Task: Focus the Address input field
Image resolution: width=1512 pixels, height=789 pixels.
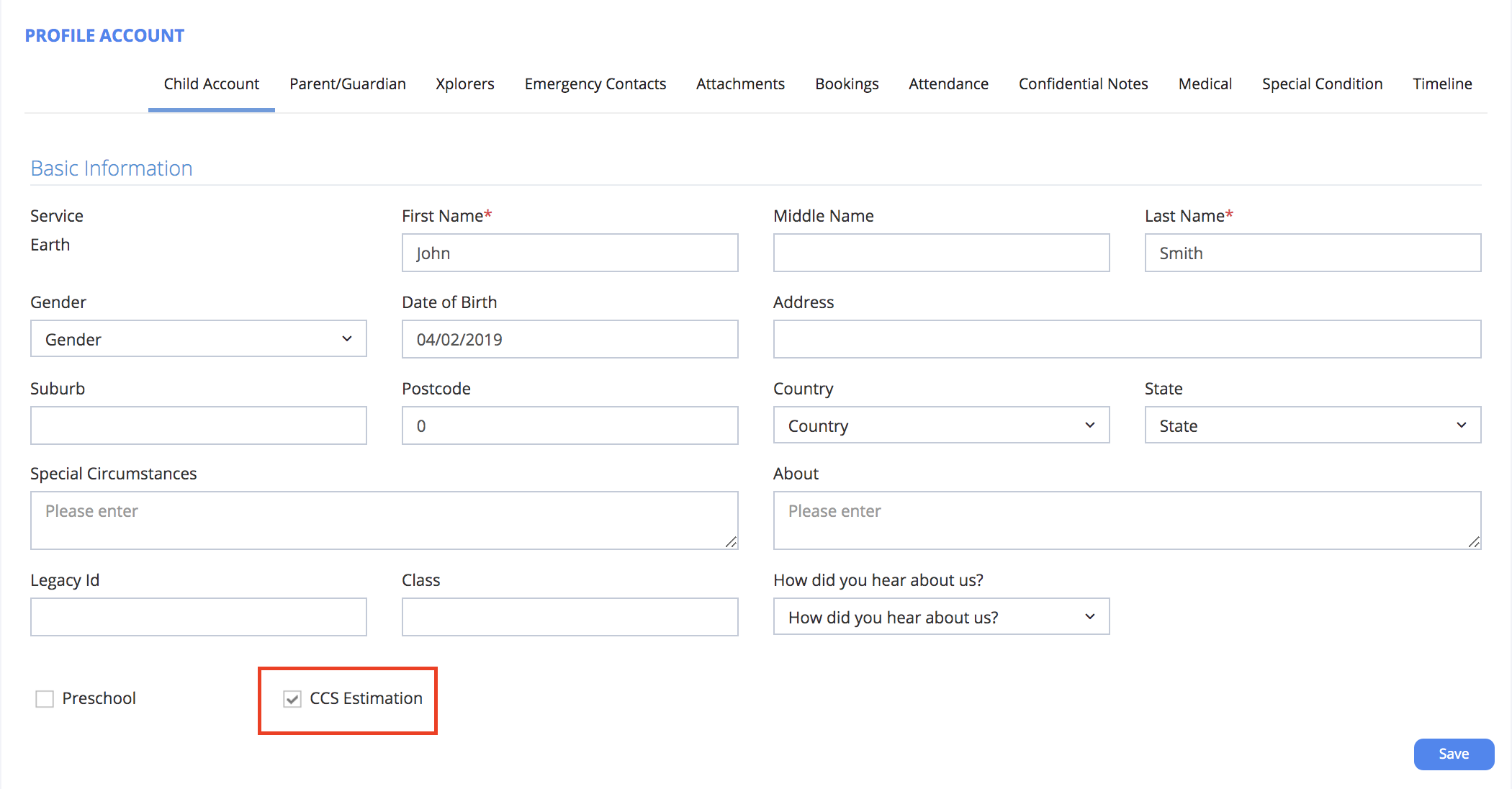Action: click(x=1128, y=339)
